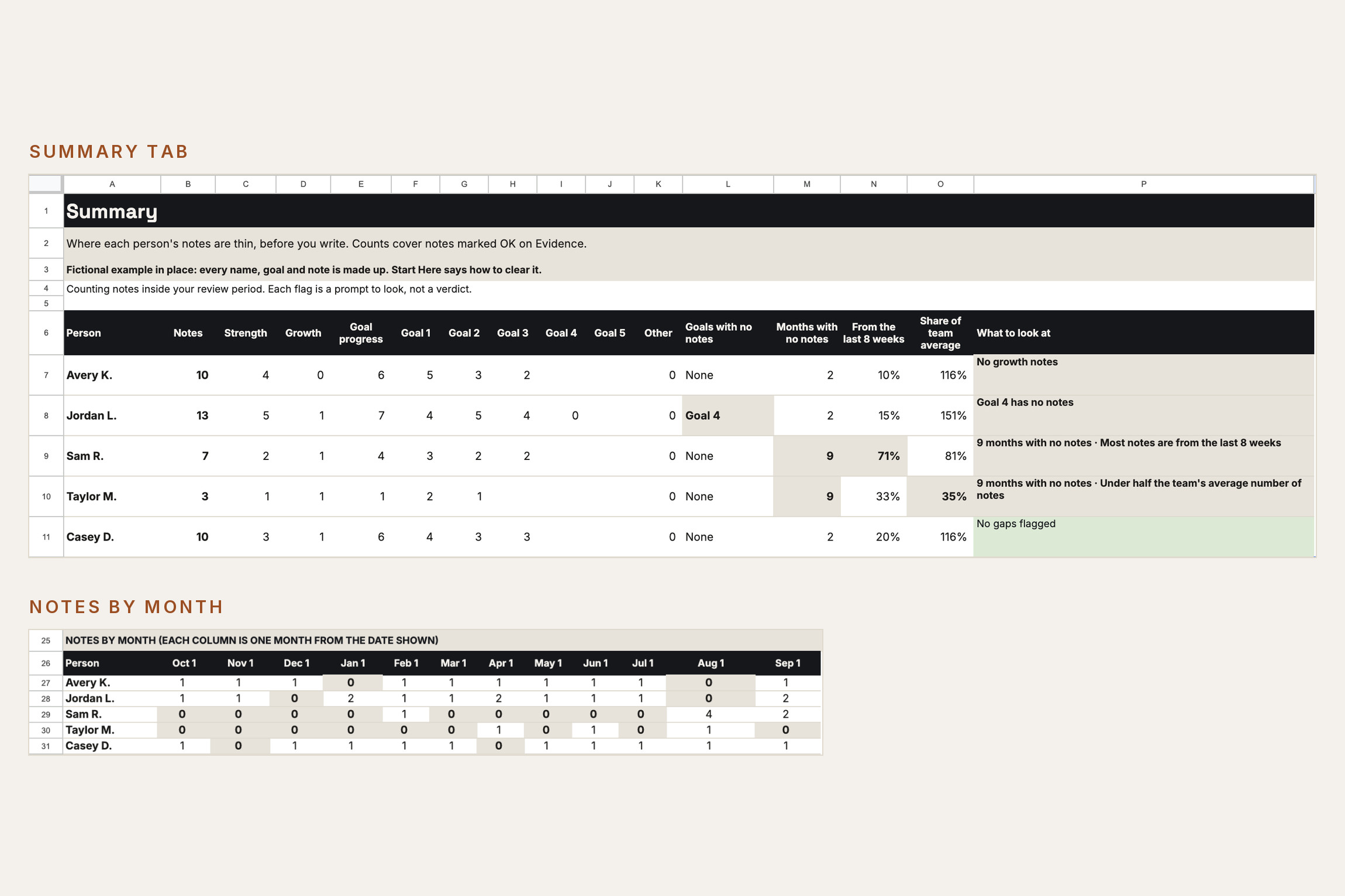Click the 'Share of team average' header
The width and height of the screenshot is (1345, 896).
[x=940, y=333]
